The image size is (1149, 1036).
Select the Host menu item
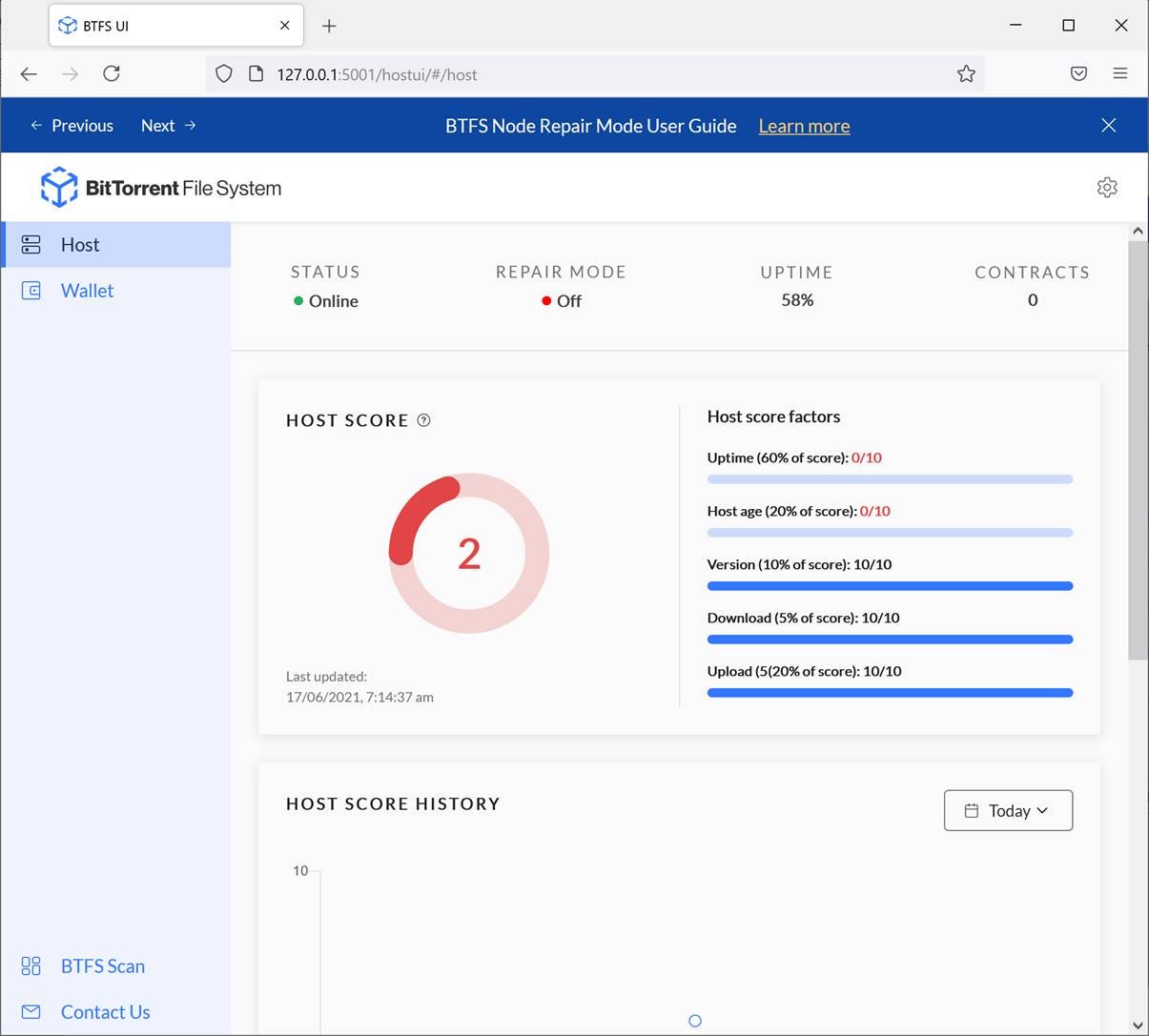[x=115, y=245]
